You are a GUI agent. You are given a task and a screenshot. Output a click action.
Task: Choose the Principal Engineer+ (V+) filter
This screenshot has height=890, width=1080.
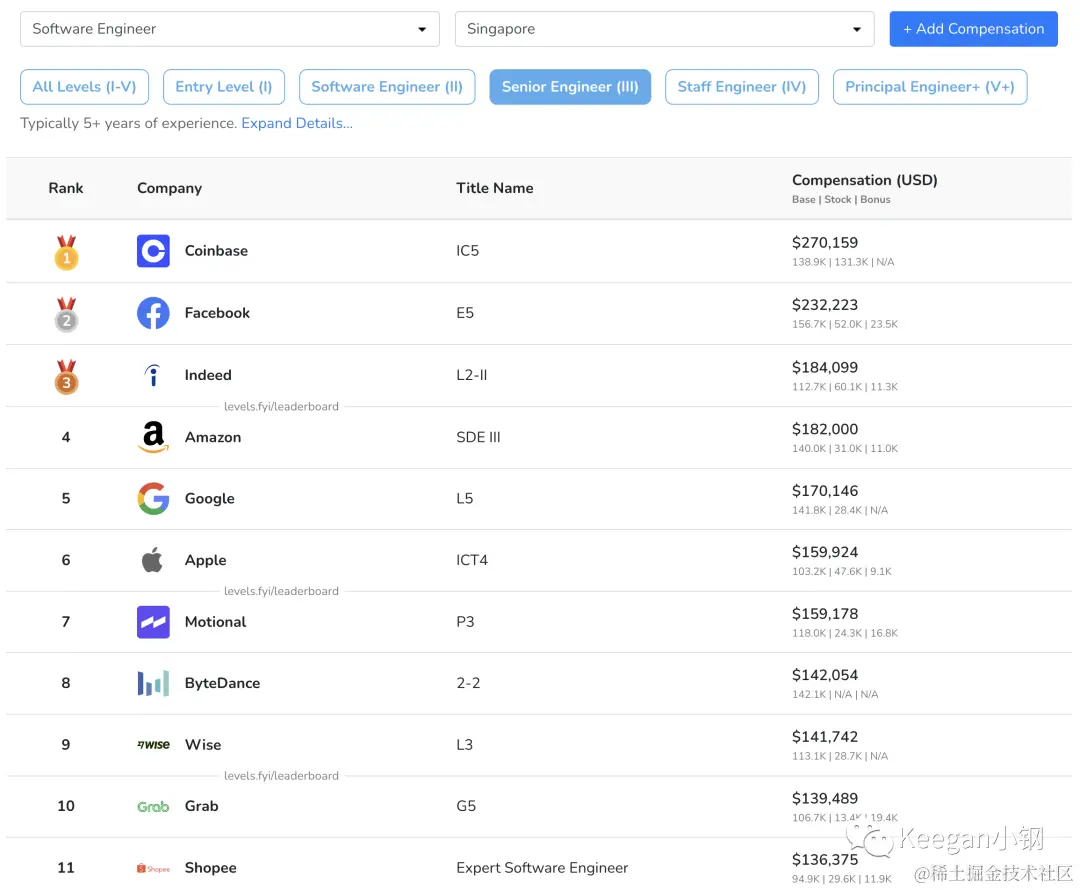(x=929, y=87)
